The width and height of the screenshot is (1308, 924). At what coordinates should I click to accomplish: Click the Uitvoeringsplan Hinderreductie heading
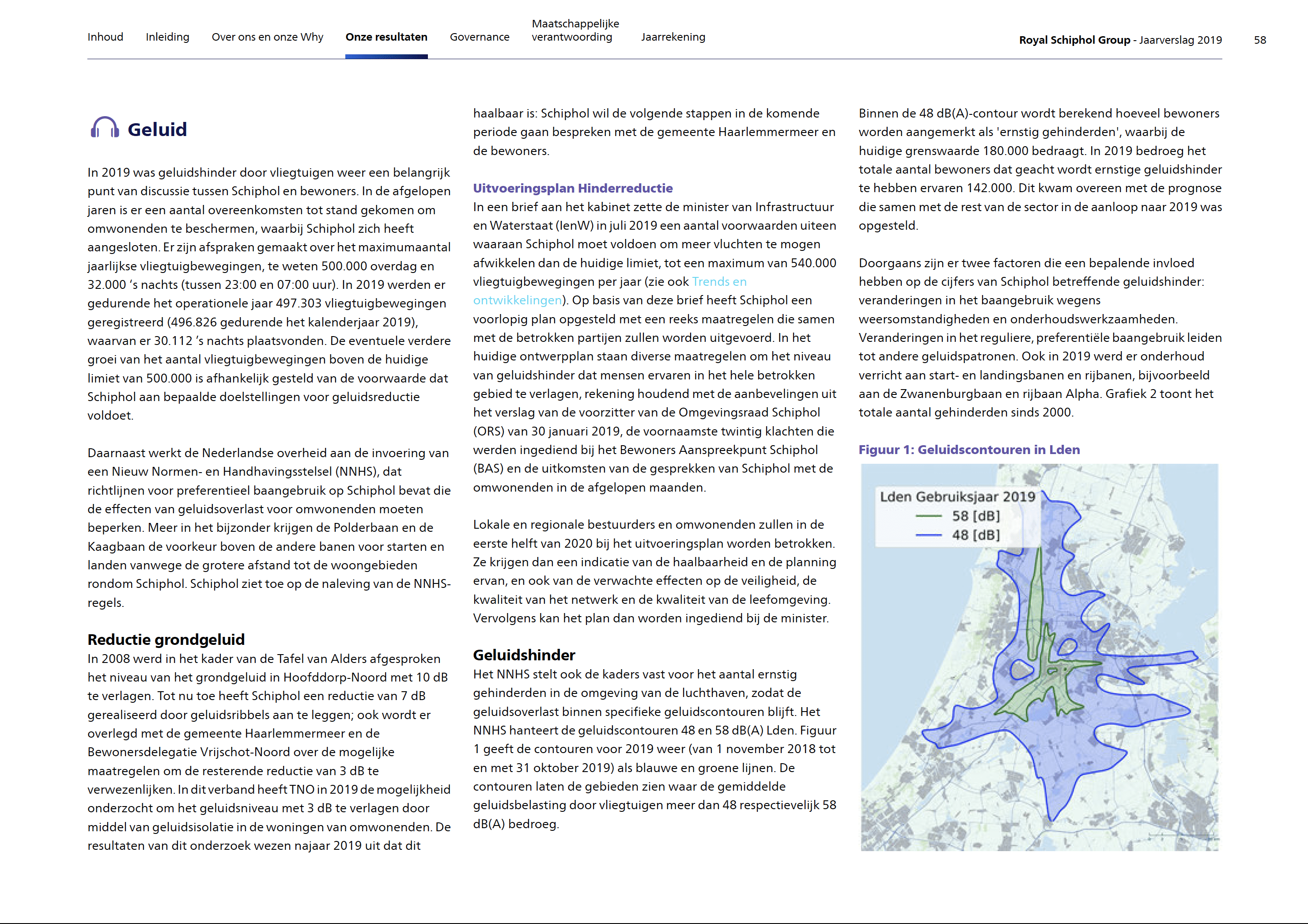click(x=573, y=188)
